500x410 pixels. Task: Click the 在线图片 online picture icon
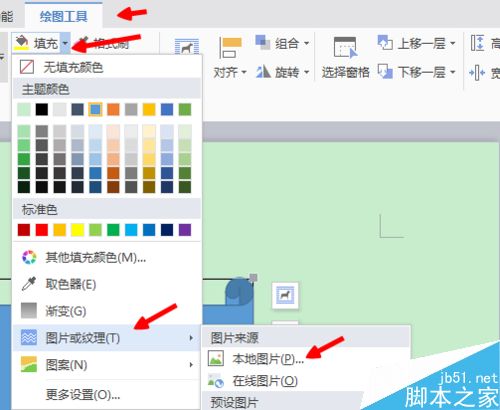[x=215, y=381]
